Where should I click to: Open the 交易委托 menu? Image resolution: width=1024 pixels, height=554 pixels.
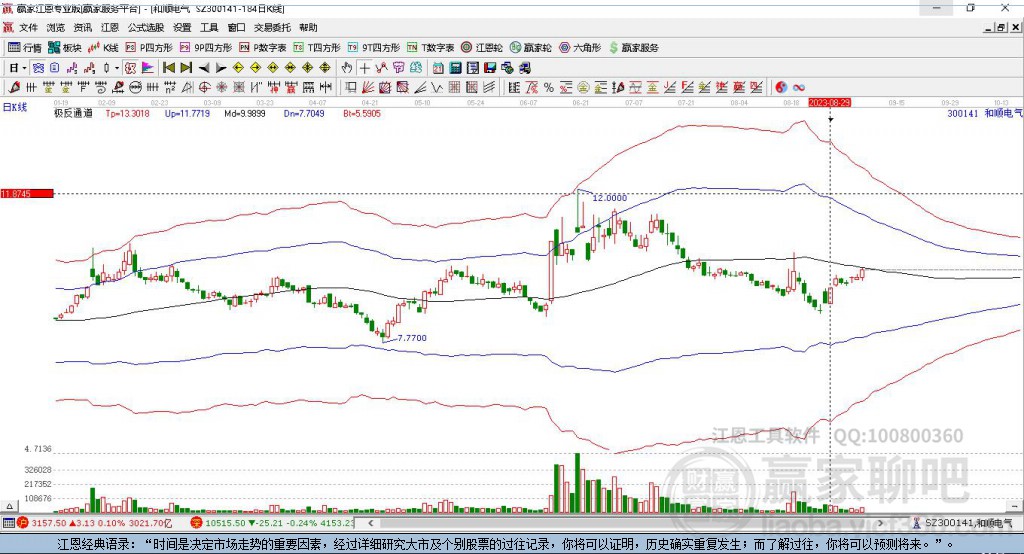[272, 27]
